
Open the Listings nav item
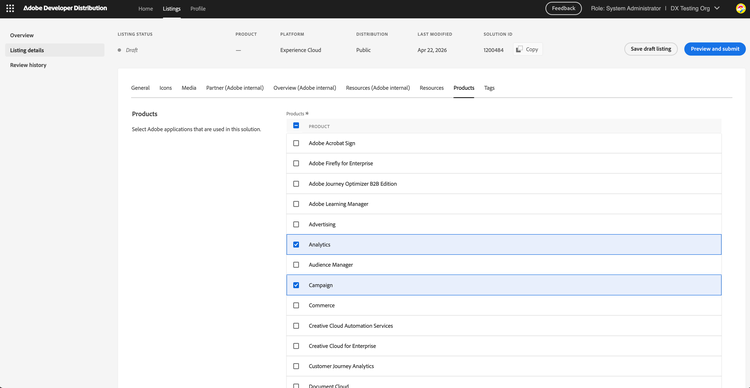click(x=172, y=9)
